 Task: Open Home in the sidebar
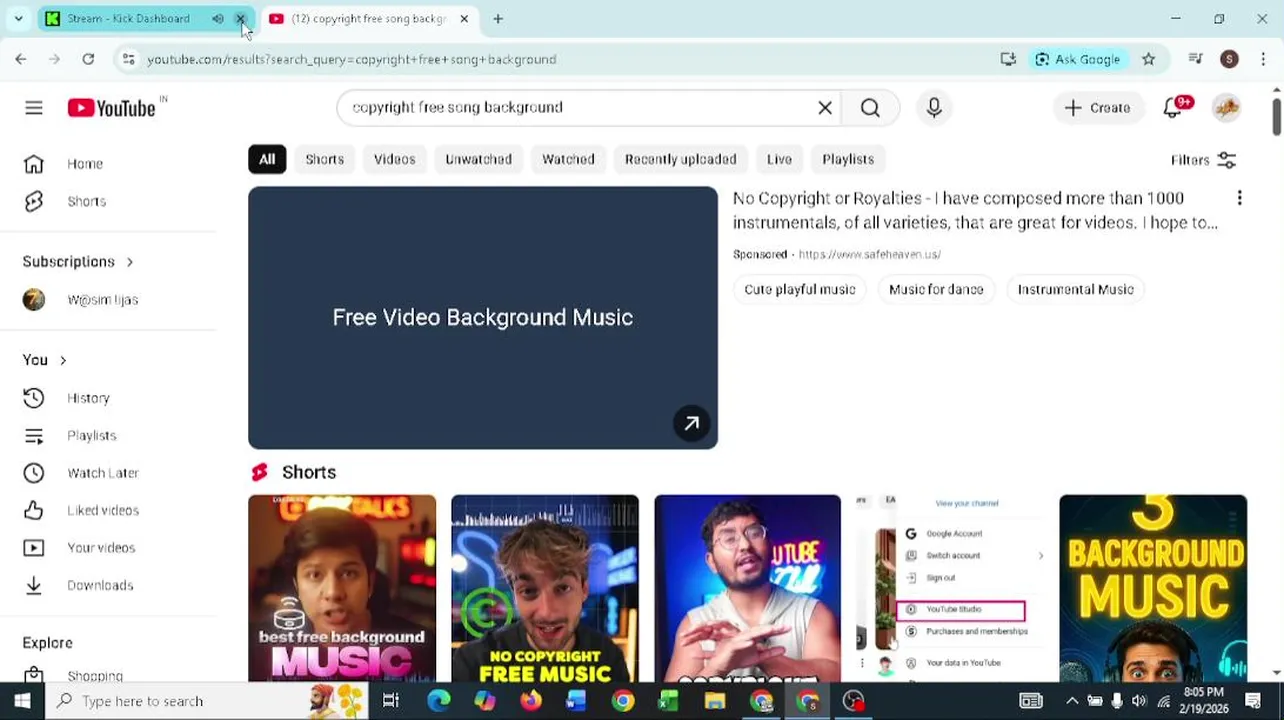click(x=108, y=164)
